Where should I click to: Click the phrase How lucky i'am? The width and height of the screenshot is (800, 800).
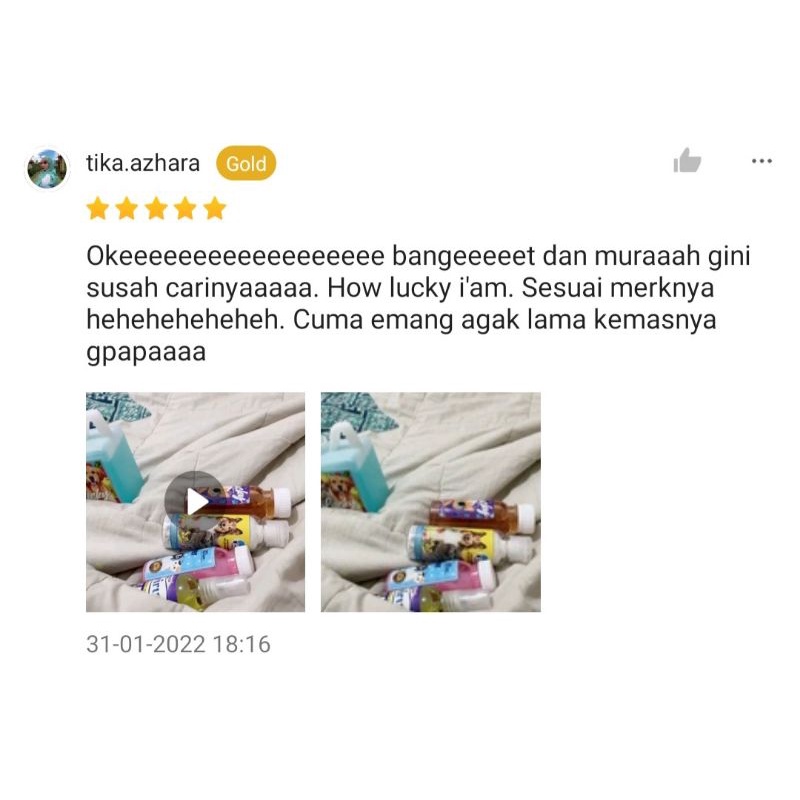tap(420, 288)
